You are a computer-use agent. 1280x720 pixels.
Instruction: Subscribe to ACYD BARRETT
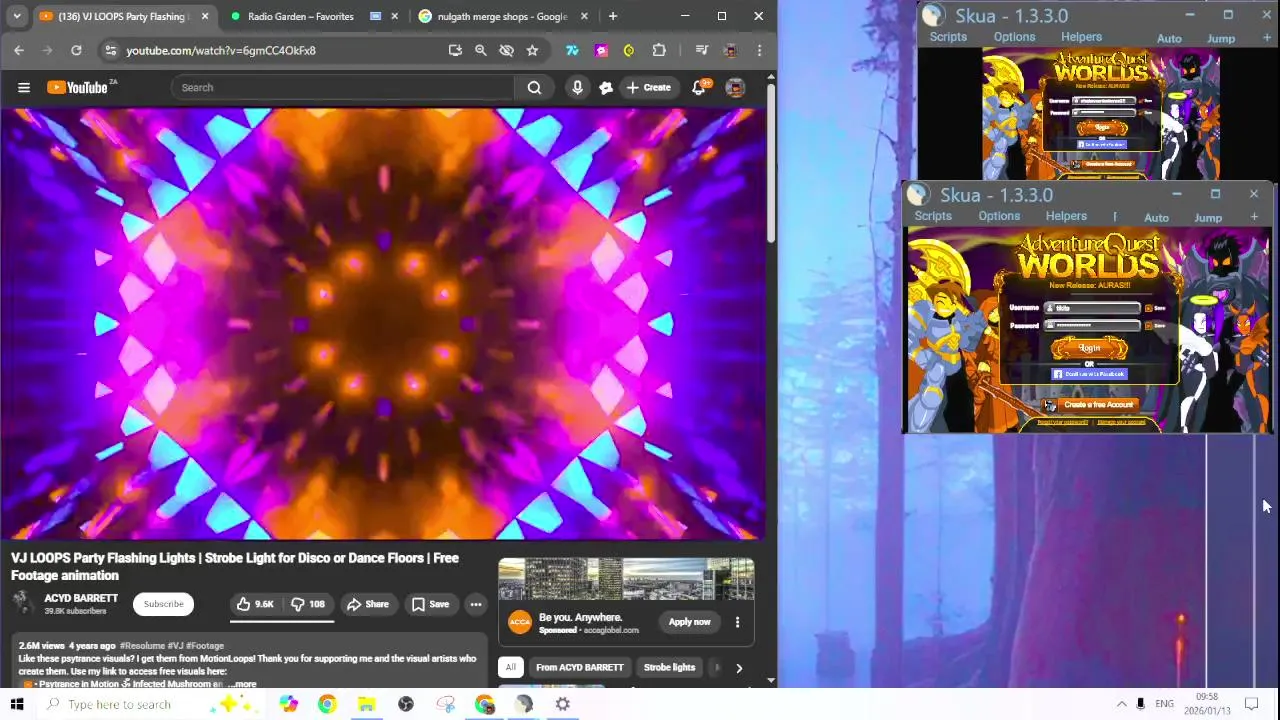(163, 604)
